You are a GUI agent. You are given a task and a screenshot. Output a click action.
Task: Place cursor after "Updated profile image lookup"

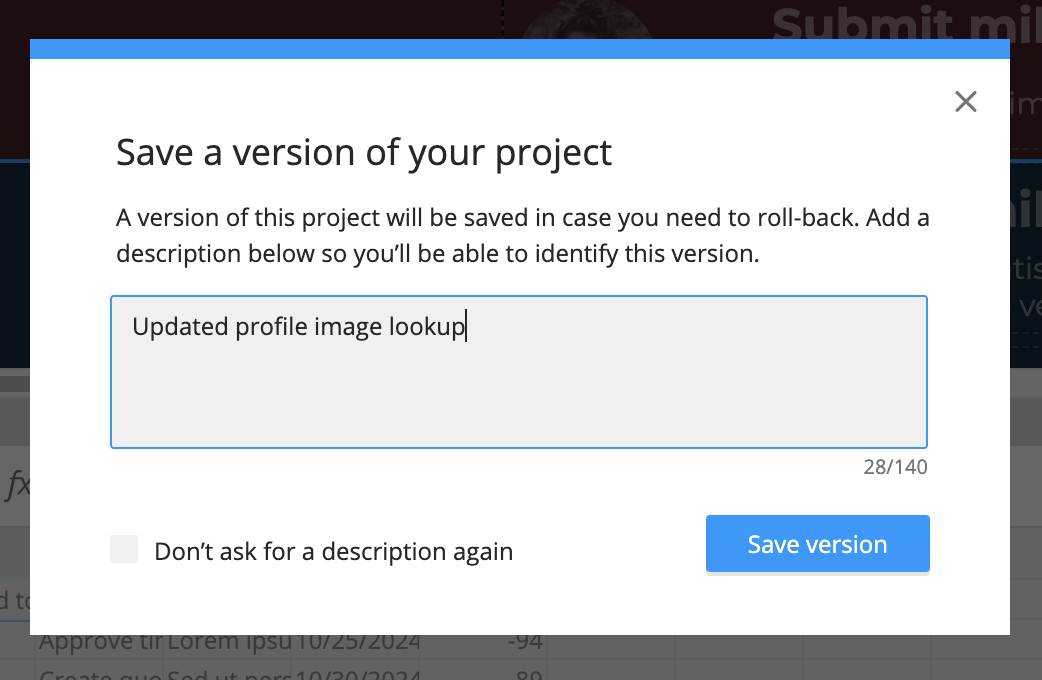pyautogui.click(x=466, y=326)
